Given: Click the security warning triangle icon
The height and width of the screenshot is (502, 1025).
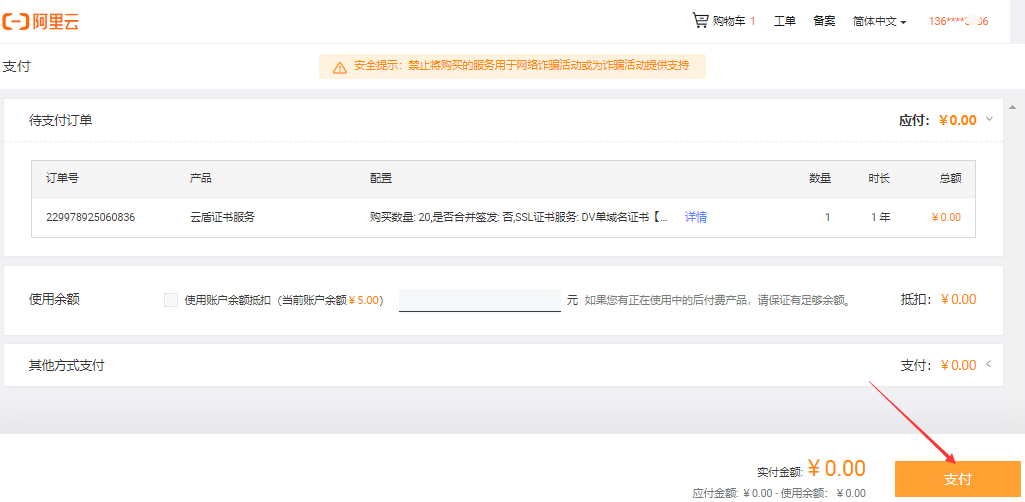Looking at the screenshot, I should point(339,67).
